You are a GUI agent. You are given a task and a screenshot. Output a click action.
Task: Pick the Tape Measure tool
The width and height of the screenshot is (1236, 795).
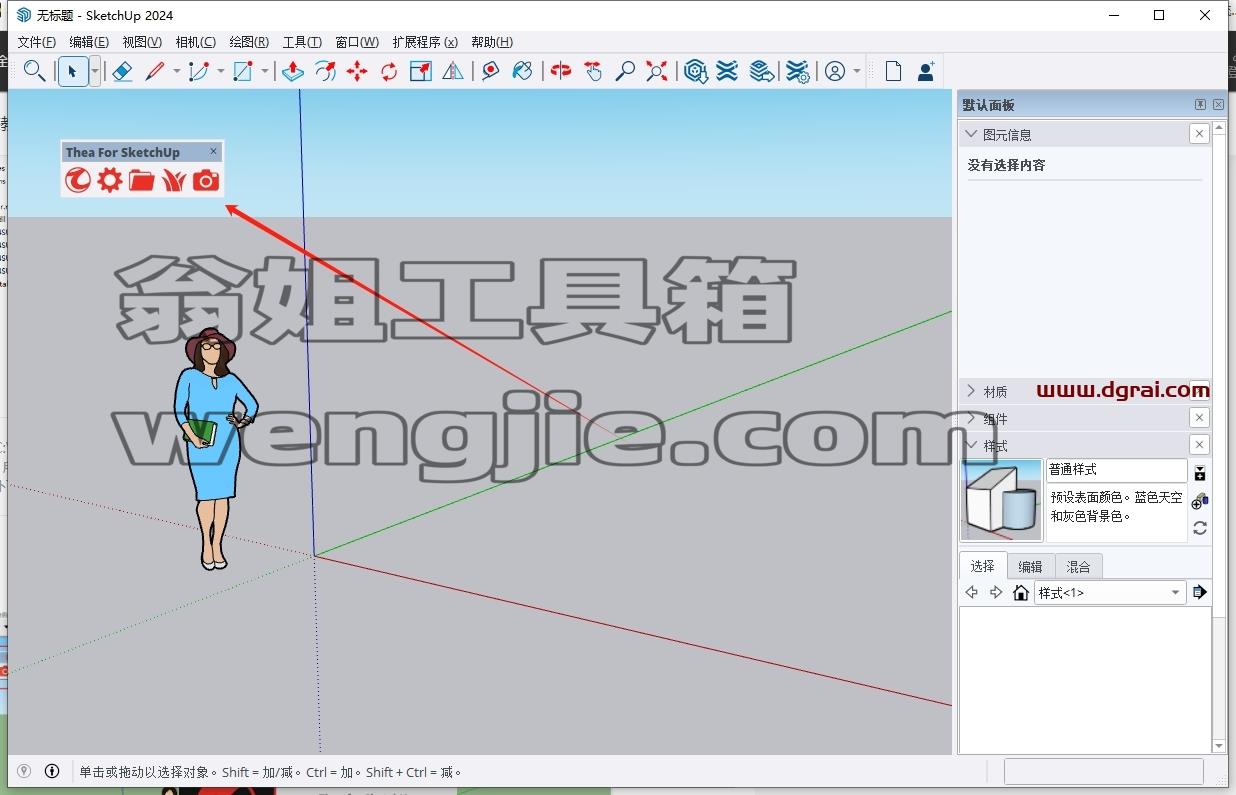coord(490,71)
